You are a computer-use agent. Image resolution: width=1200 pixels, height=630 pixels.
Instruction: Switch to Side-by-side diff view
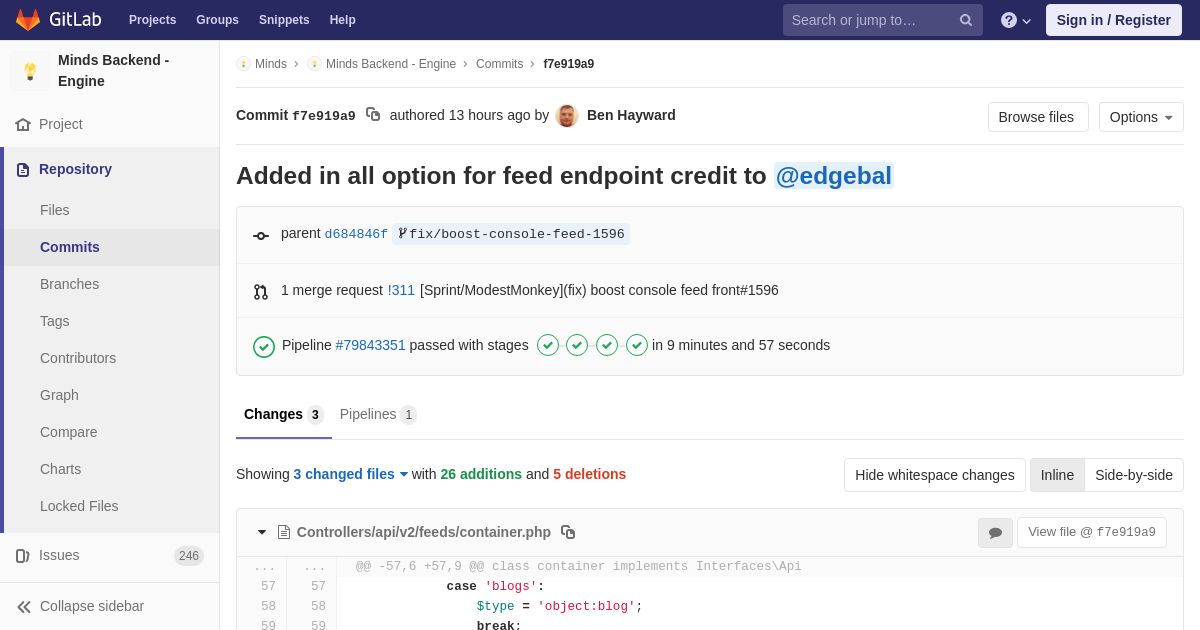click(1133, 475)
